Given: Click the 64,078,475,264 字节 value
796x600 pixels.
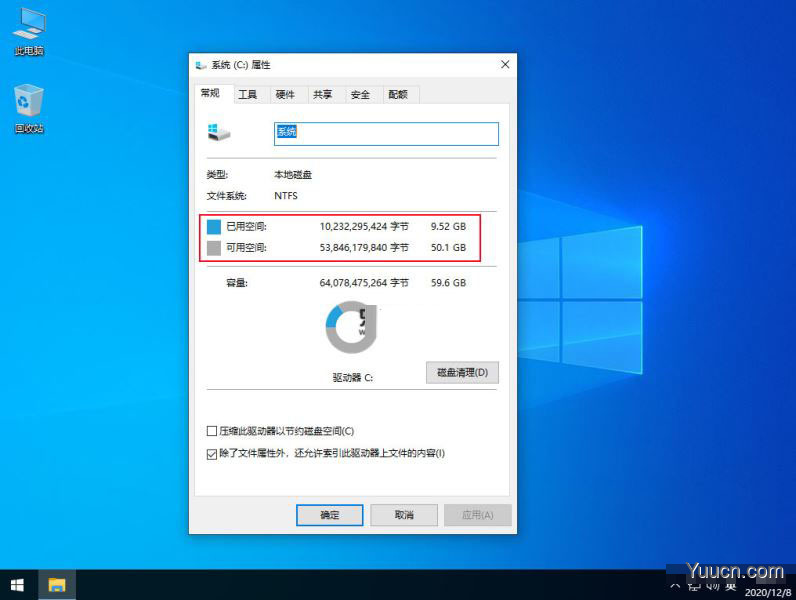Looking at the screenshot, I should pyautogui.click(x=364, y=283).
